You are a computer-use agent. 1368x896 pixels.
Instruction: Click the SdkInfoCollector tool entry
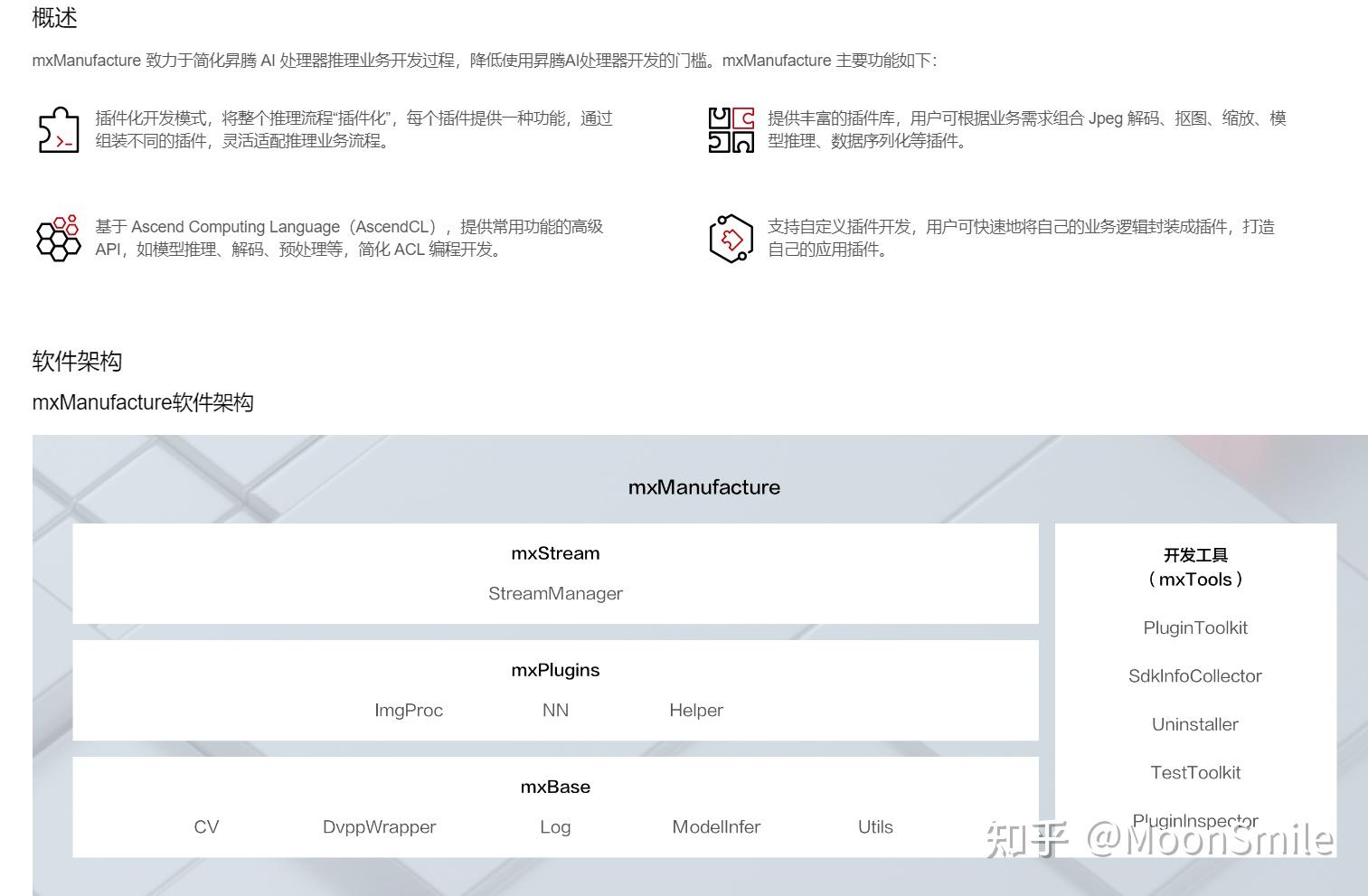coord(1195,675)
